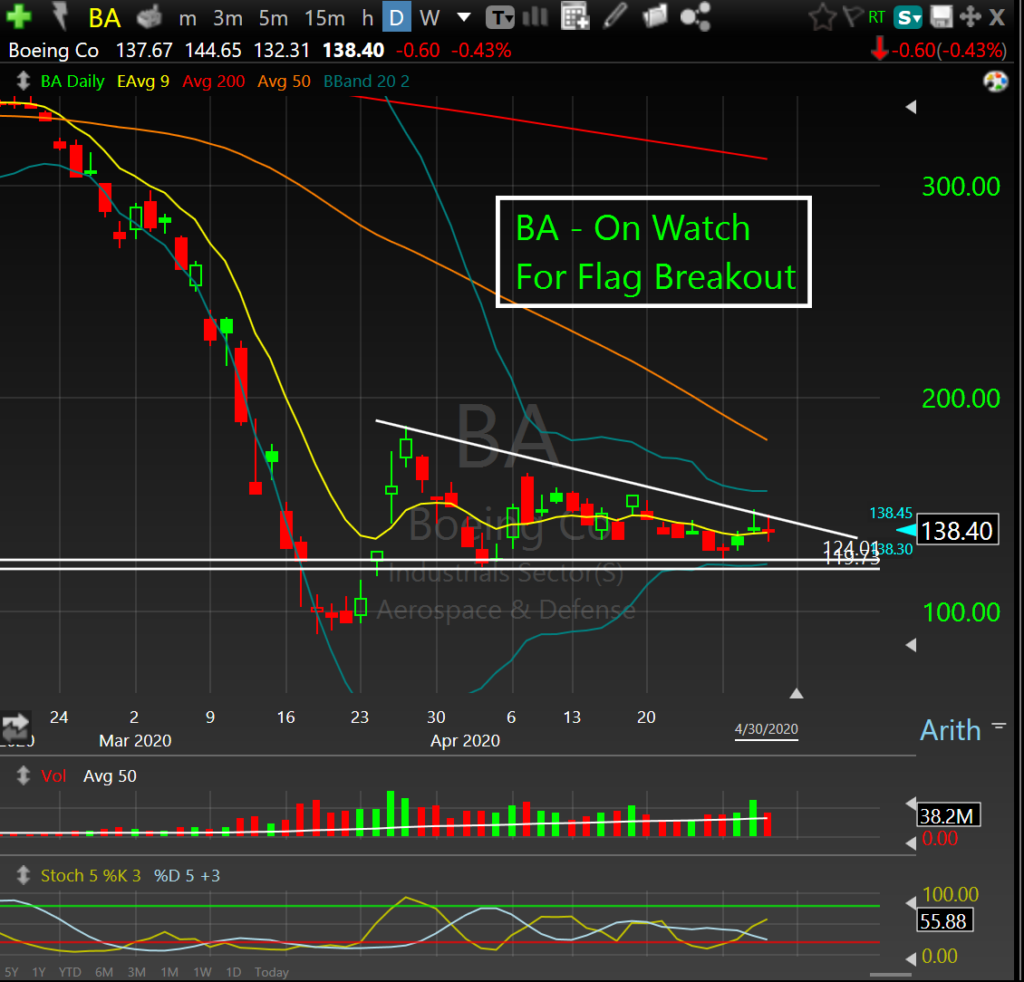Set the time range to 6M
The image size is (1024, 982).
(104, 972)
